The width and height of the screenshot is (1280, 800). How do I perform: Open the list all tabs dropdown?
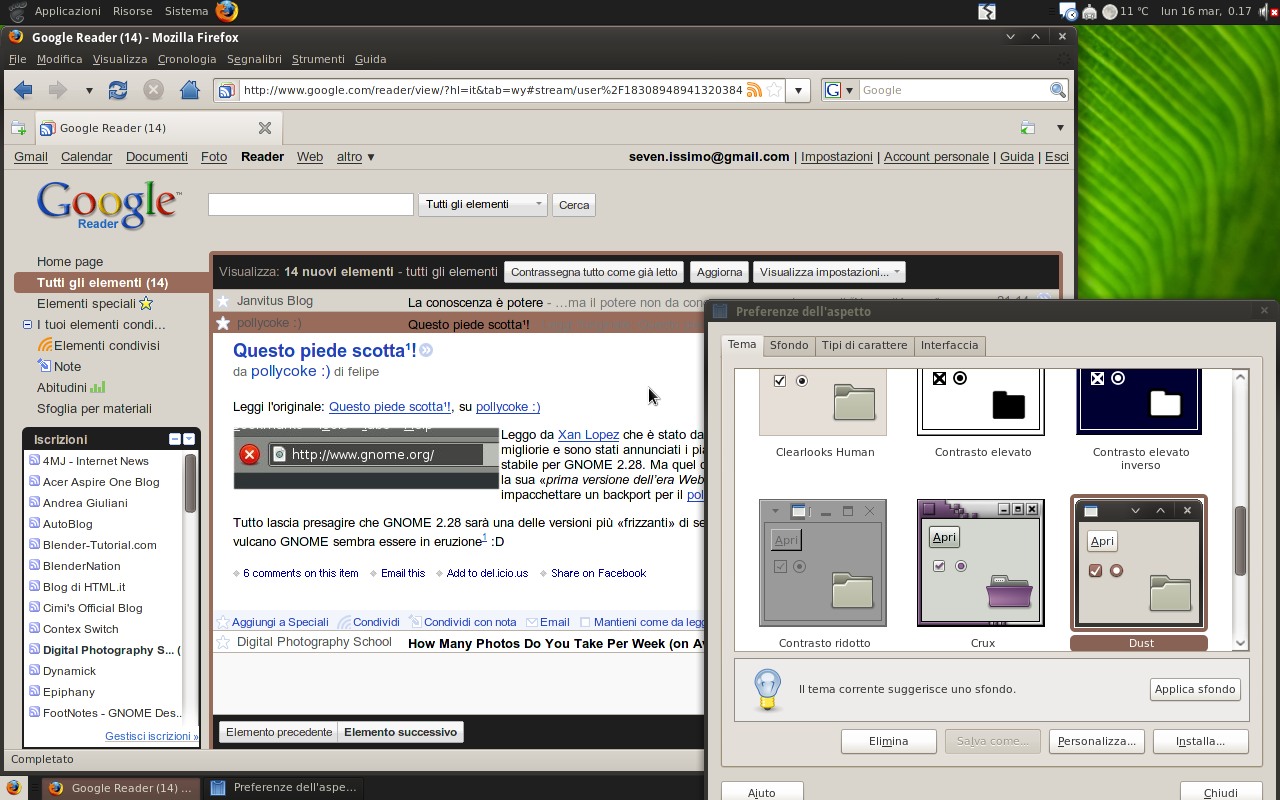coord(1060,128)
